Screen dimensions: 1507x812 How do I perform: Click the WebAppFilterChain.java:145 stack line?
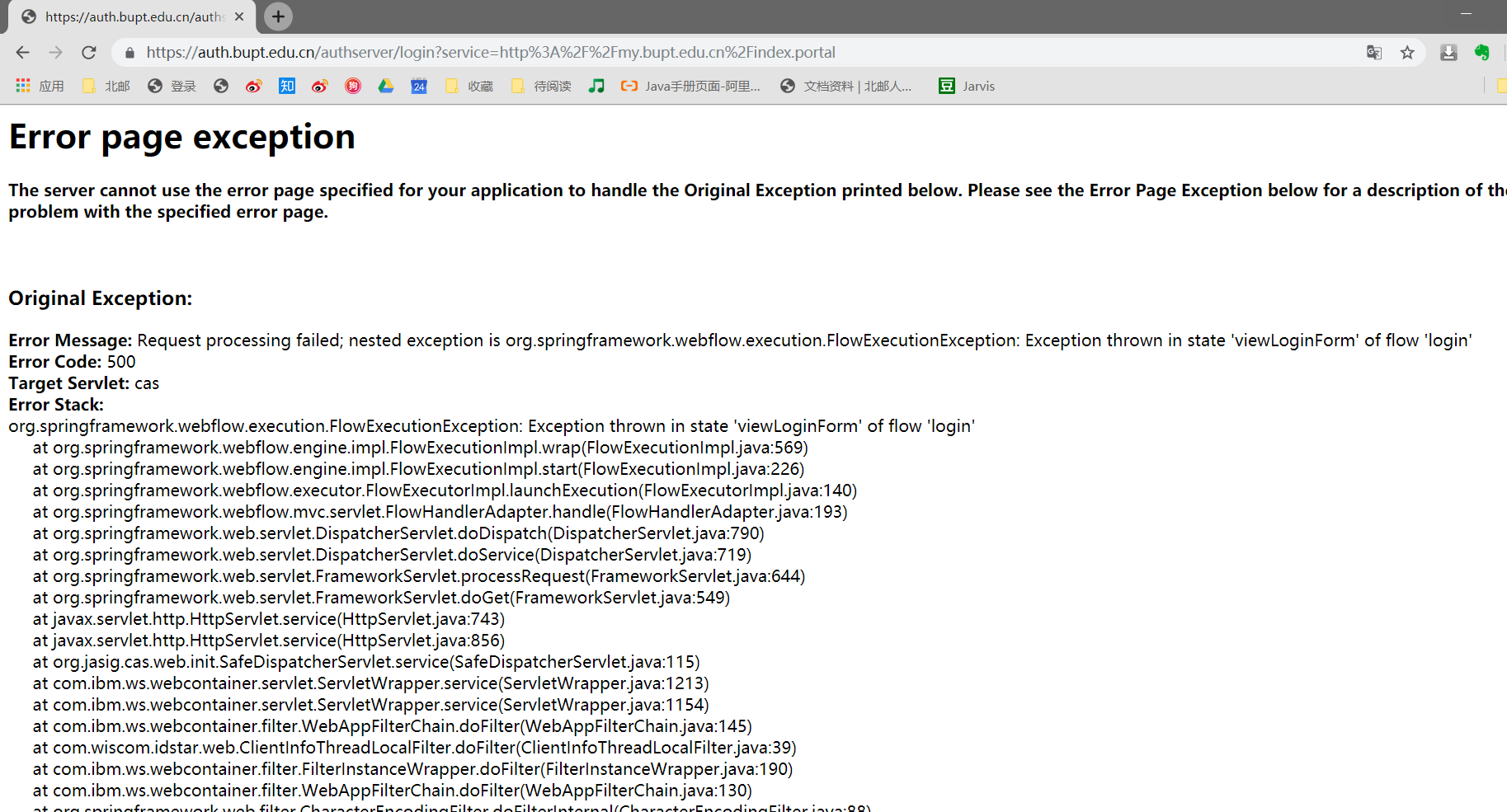pos(393,726)
